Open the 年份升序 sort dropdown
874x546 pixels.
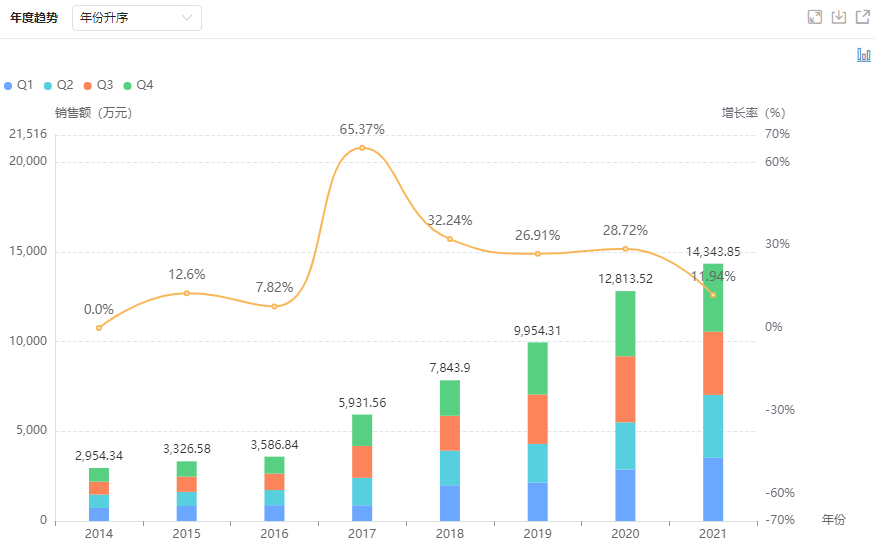pyautogui.click(x=137, y=18)
